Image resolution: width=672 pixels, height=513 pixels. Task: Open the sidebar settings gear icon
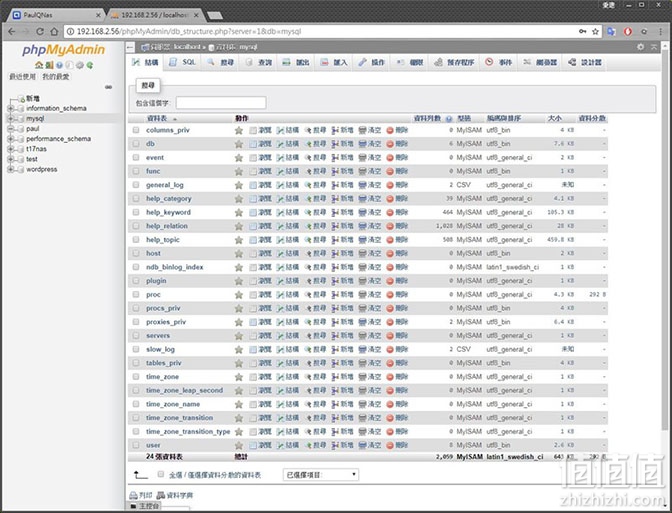(x=79, y=65)
